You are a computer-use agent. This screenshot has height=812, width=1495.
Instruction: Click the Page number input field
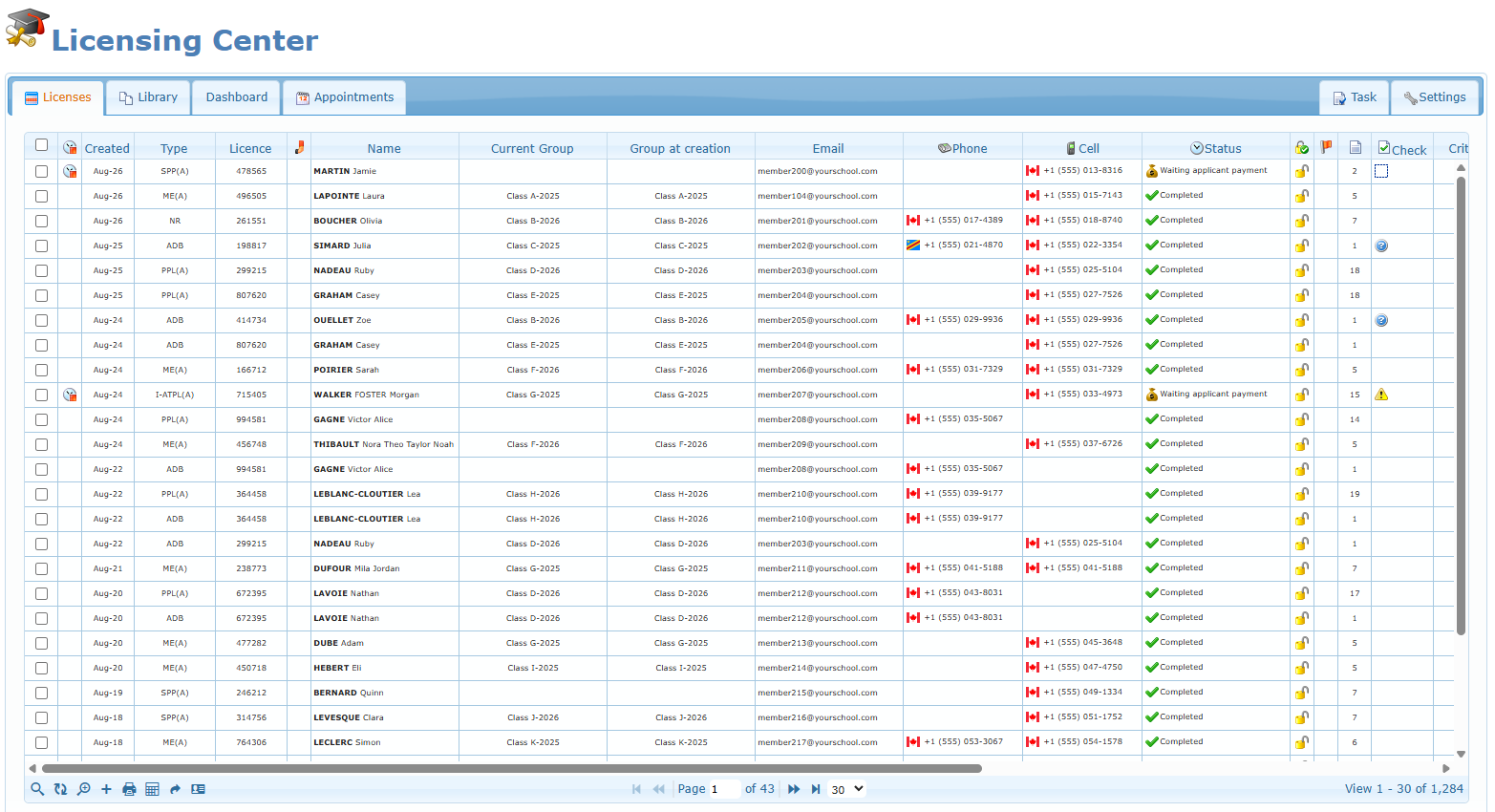(724, 789)
